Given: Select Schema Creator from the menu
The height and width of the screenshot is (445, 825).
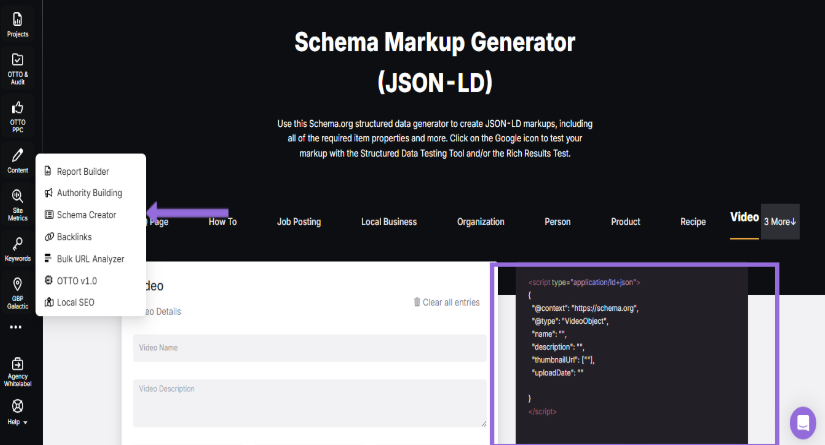Looking at the screenshot, I should coord(86,215).
